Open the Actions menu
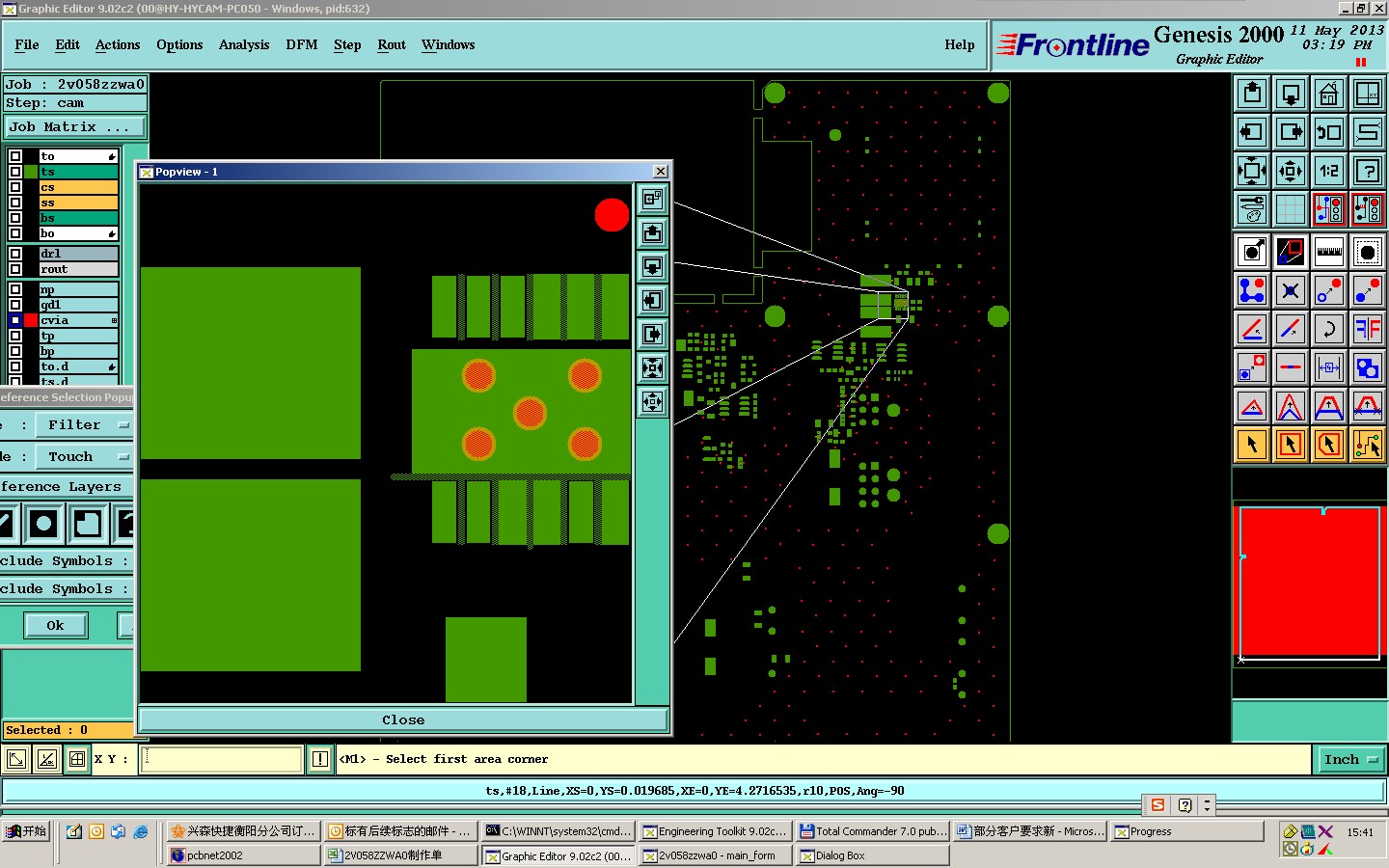The image size is (1389, 868). (118, 45)
